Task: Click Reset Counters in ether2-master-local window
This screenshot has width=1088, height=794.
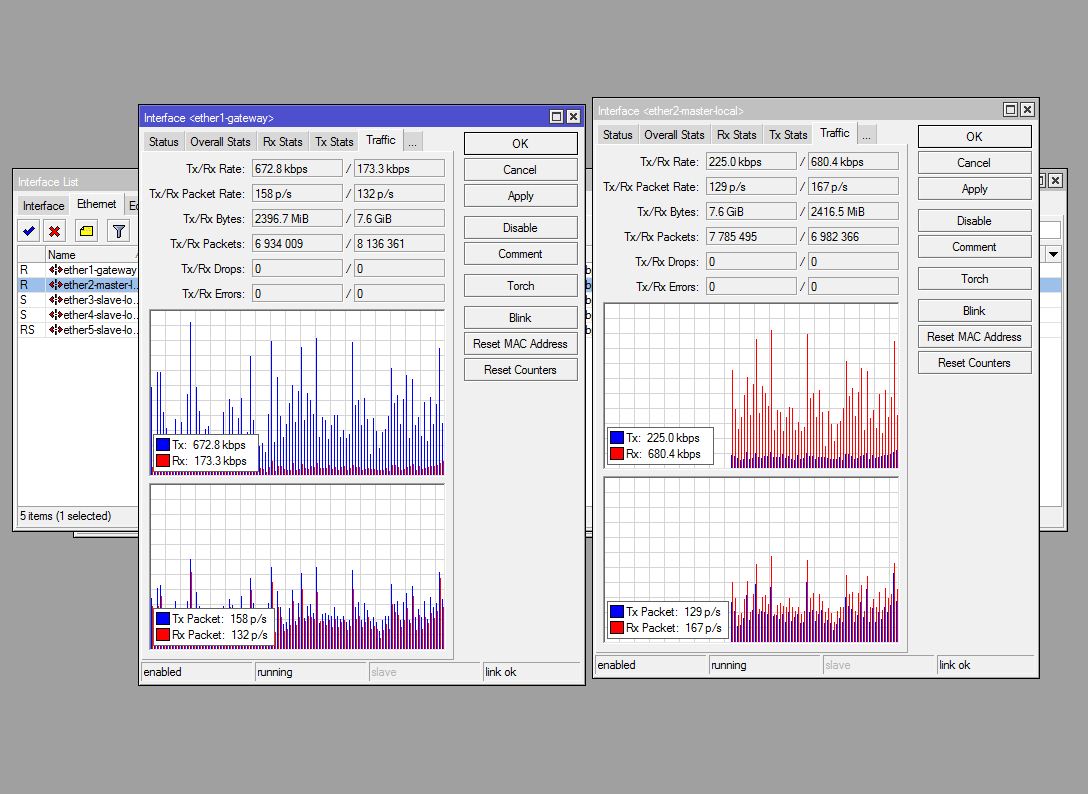Action: (x=974, y=362)
